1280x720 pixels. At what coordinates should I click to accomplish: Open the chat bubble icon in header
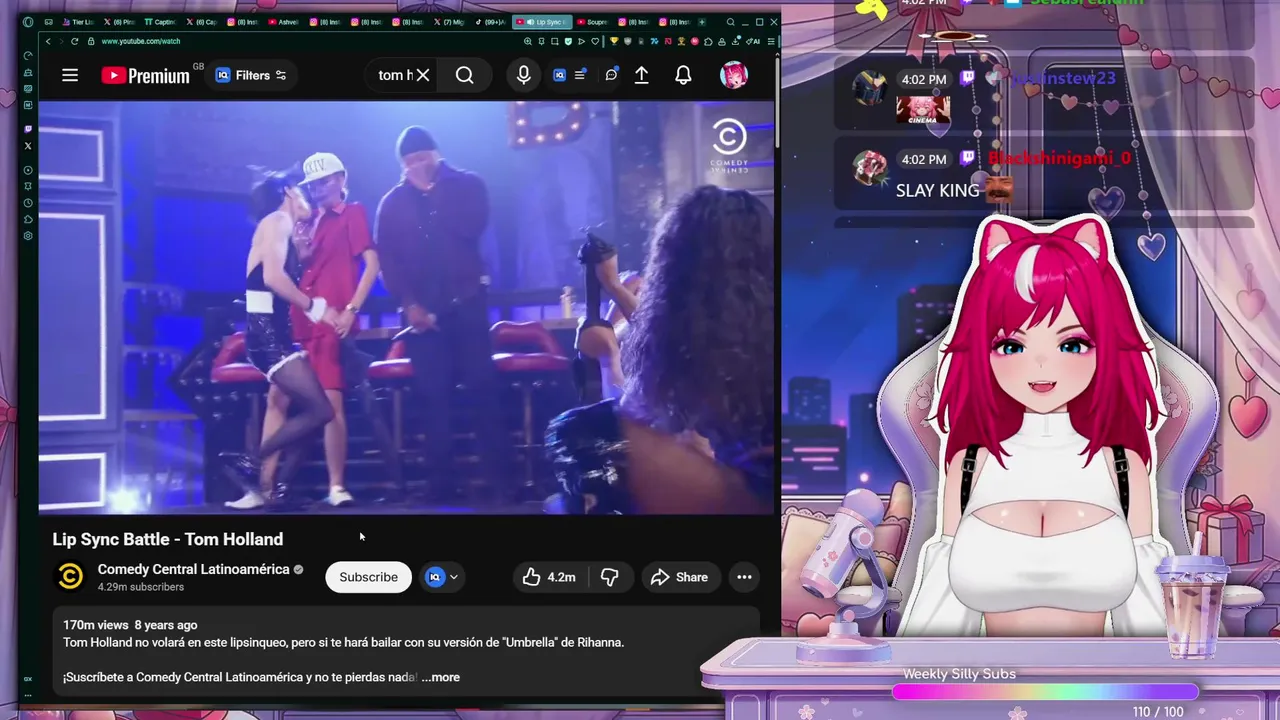(x=611, y=75)
